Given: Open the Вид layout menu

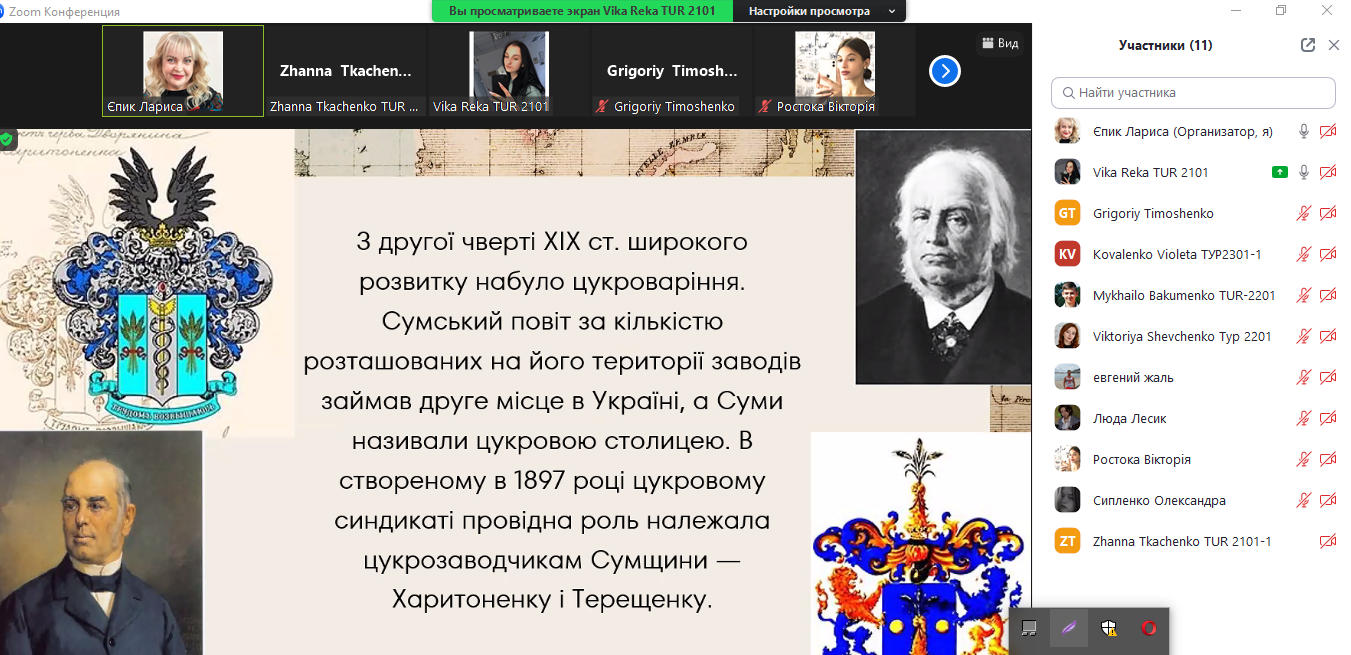Looking at the screenshot, I should (1000, 43).
